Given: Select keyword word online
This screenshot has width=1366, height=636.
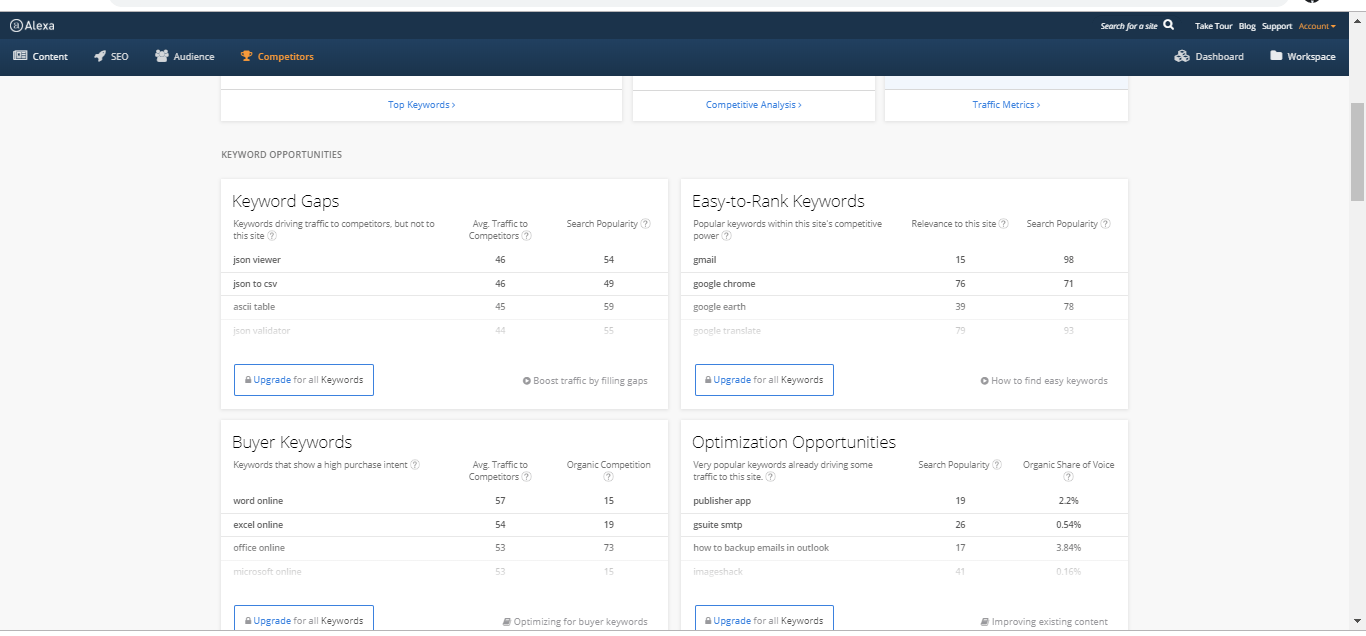Looking at the screenshot, I should tap(256, 501).
